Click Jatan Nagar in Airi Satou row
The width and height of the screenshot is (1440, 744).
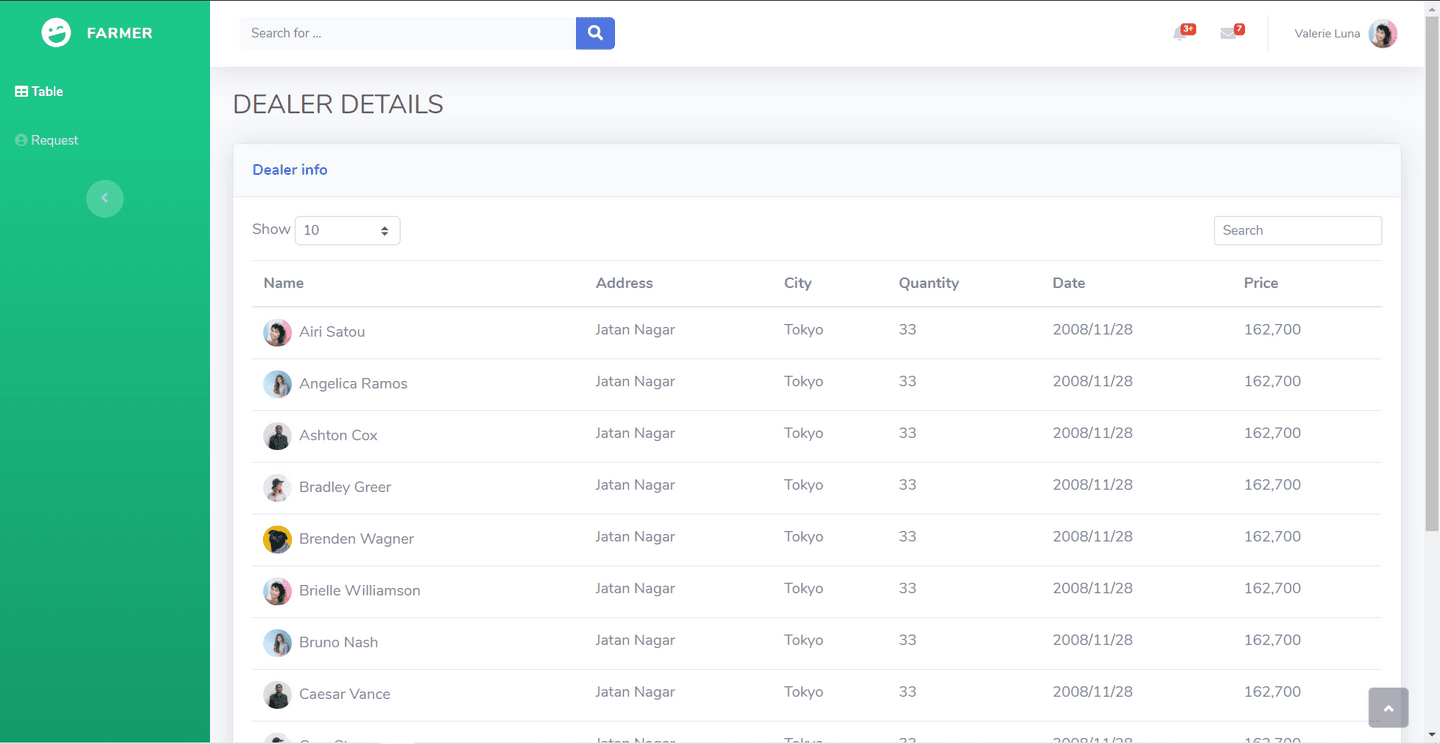click(635, 330)
